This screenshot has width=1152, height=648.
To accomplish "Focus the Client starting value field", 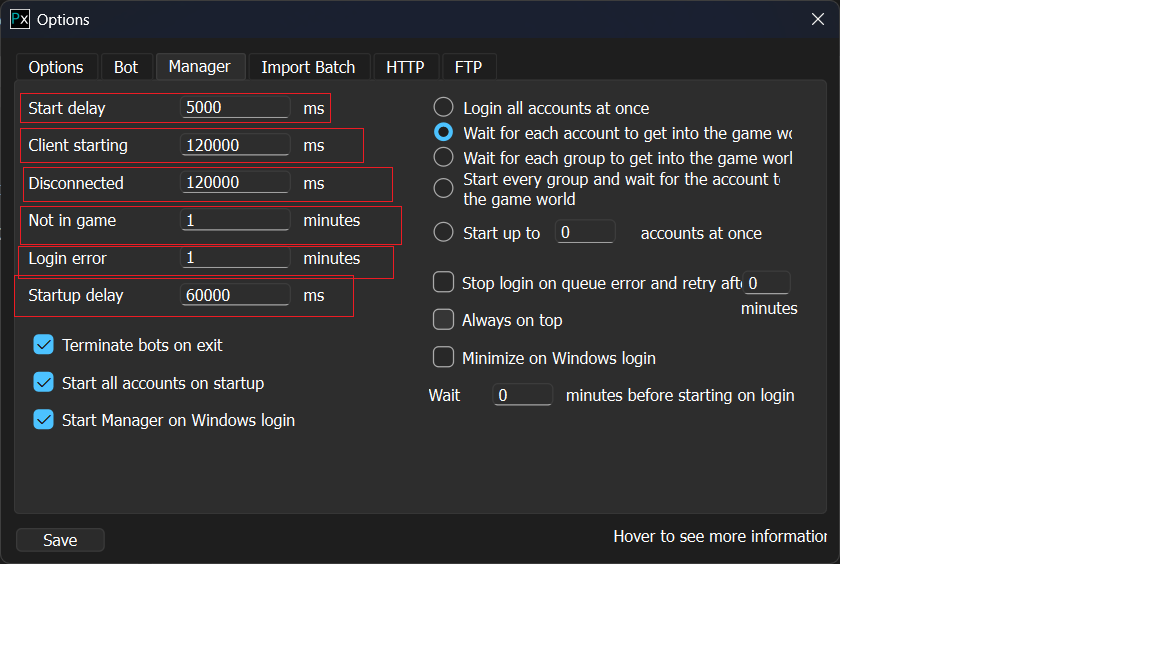I will pos(235,145).
